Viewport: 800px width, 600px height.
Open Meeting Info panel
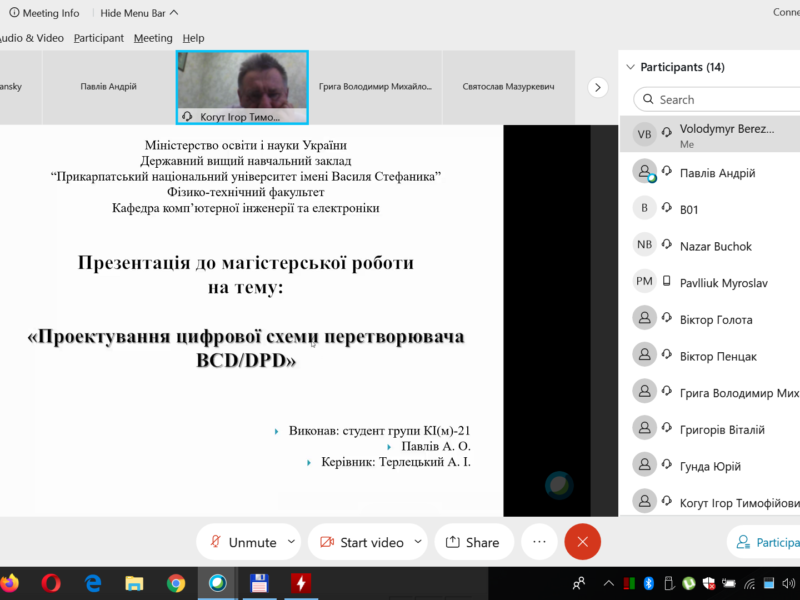point(44,13)
